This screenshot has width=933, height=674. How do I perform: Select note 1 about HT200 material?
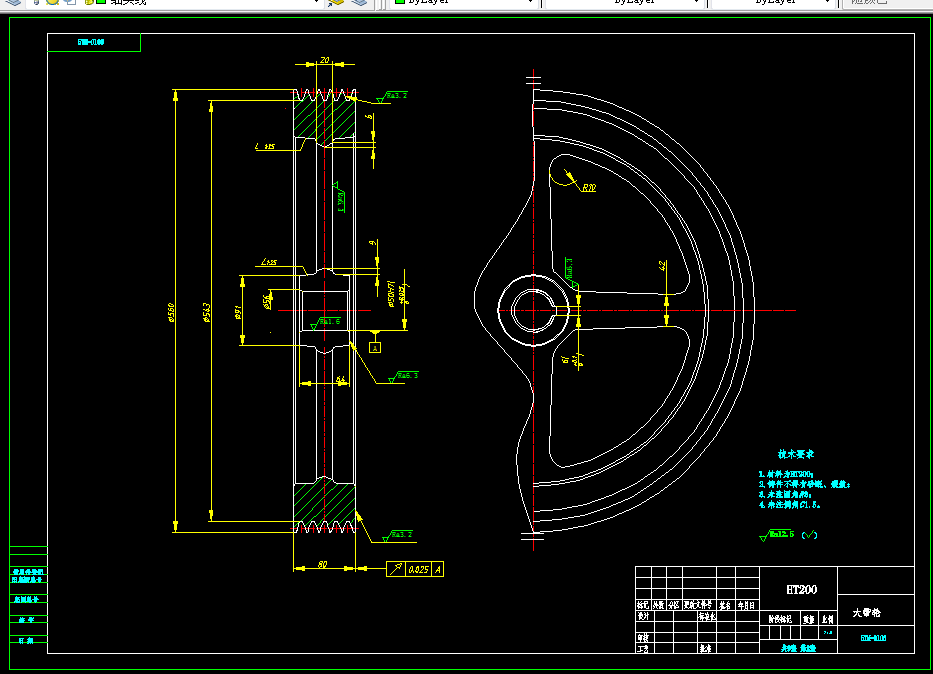[x=785, y=474]
